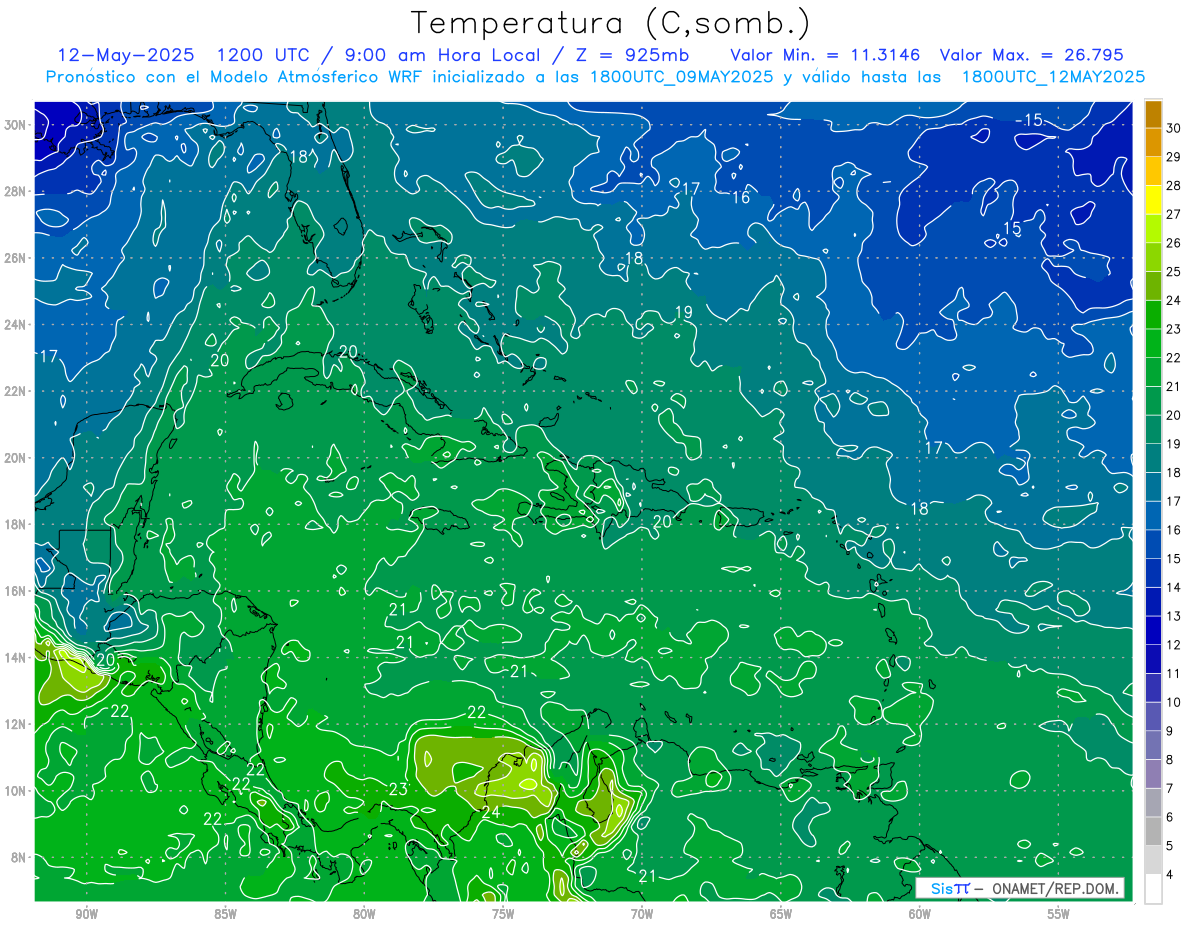The width and height of the screenshot is (1200, 927).
Task: Click the 80W longitude axis label
Action: [364, 914]
